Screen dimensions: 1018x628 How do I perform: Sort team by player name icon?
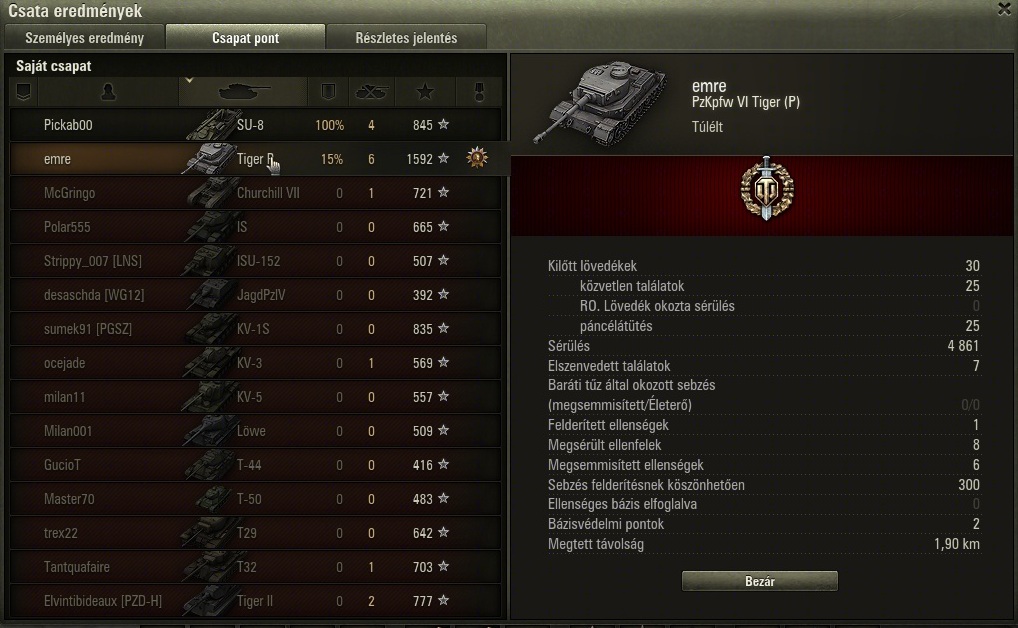[x=108, y=92]
